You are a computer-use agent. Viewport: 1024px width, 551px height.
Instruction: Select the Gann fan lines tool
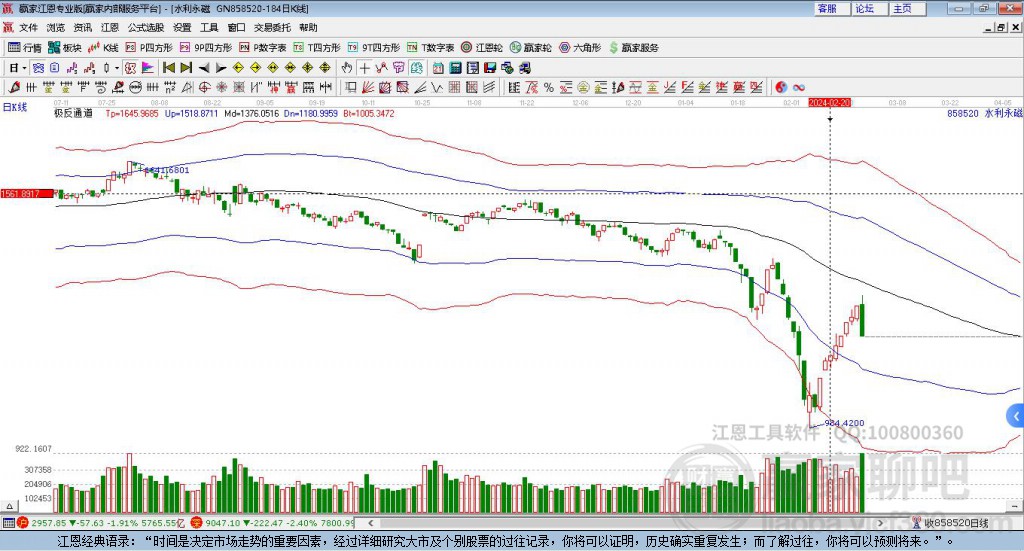pos(368,87)
